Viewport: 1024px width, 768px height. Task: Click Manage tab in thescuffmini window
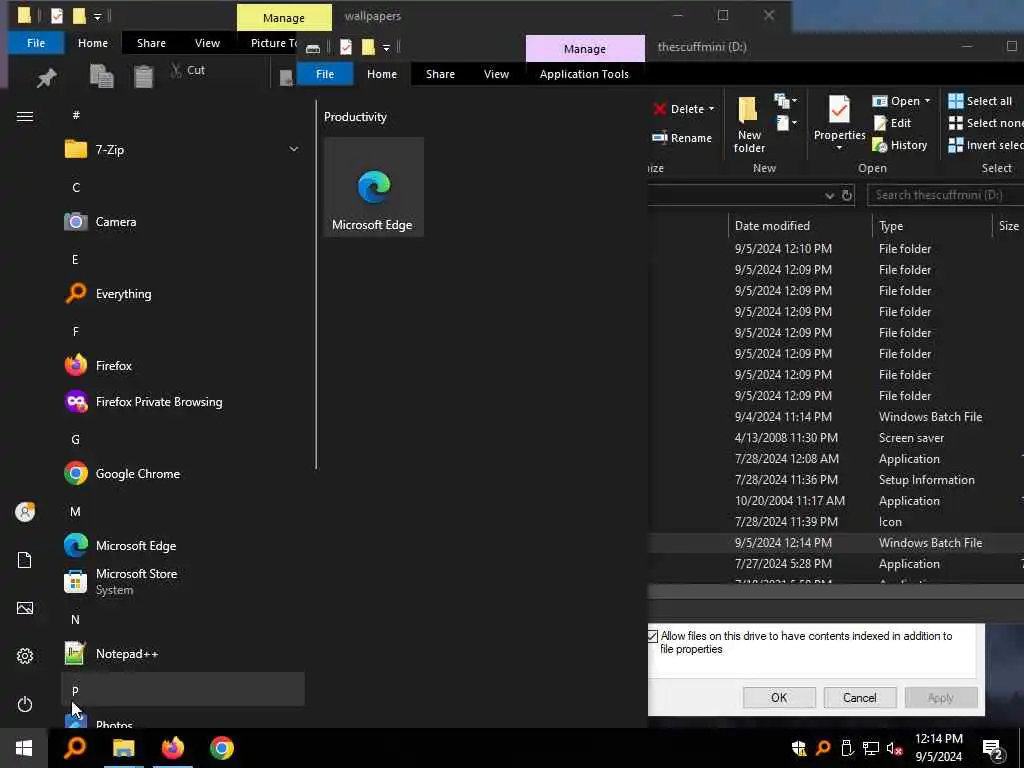click(585, 49)
